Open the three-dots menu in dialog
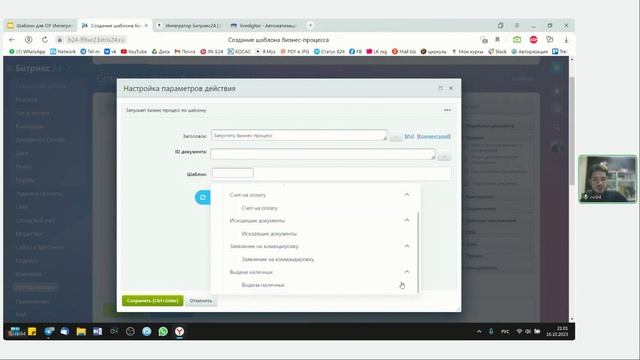Screen dimensions: 640x360 coord(447,110)
